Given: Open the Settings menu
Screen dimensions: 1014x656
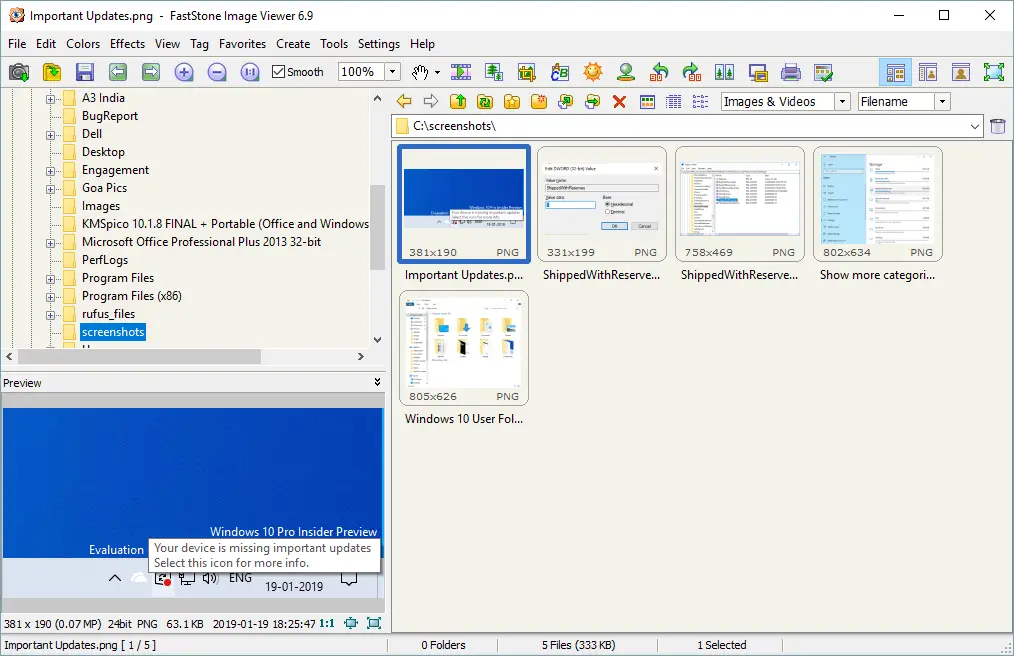Looking at the screenshot, I should tap(379, 44).
